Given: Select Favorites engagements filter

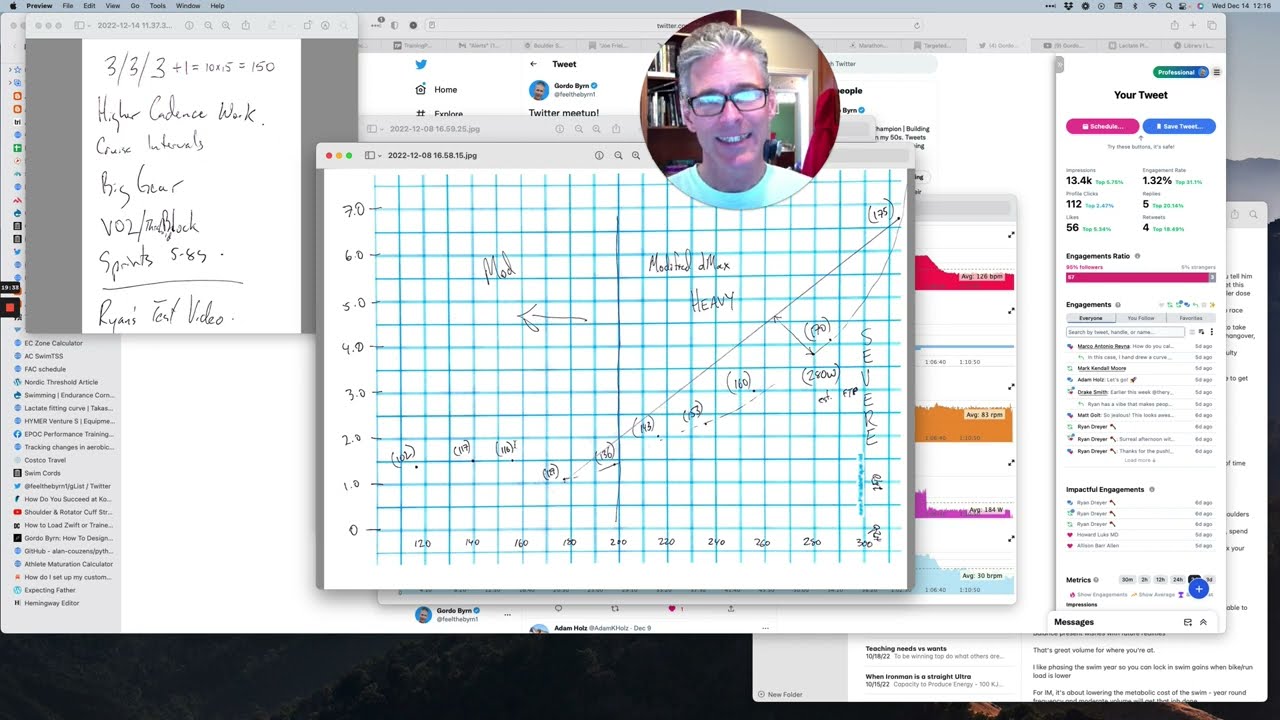Looking at the screenshot, I should pos(1190,318).
